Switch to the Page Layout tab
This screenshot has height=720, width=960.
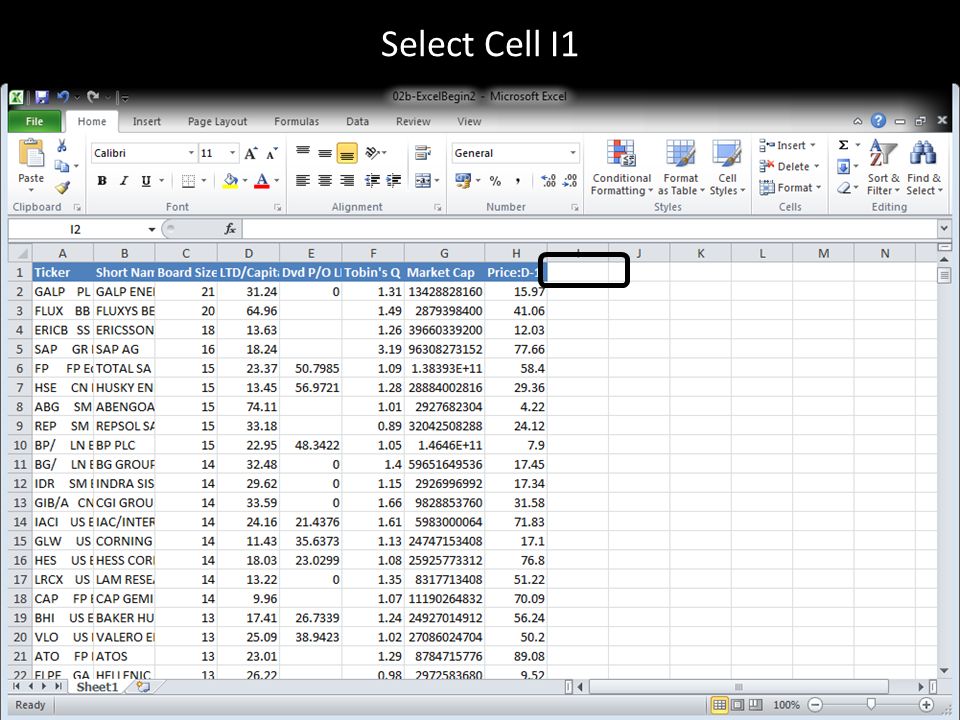coord(217,121)
